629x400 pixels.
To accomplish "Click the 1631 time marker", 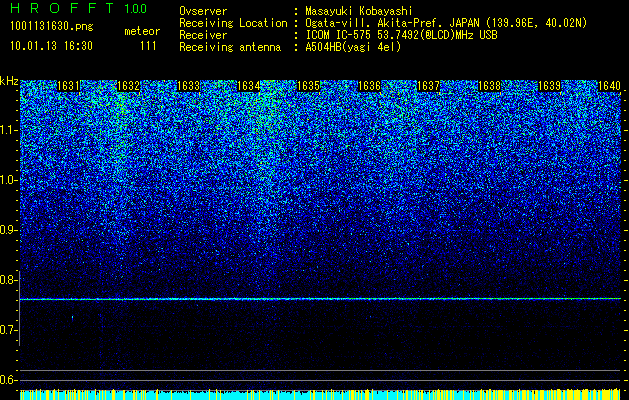I will tap(69, 86).
